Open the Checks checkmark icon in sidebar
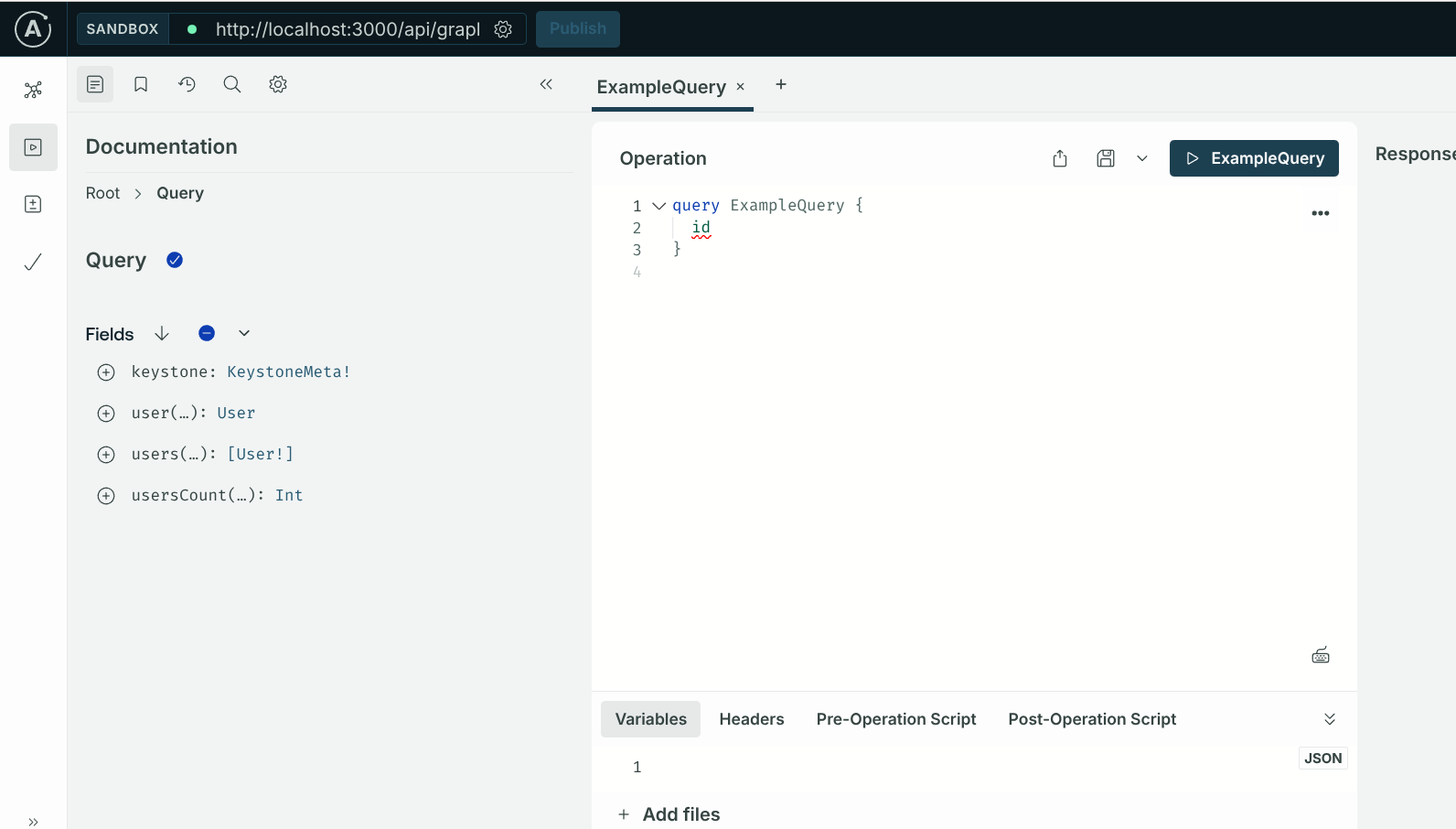Screen dimensions: 1456x829 coord(33,263)
